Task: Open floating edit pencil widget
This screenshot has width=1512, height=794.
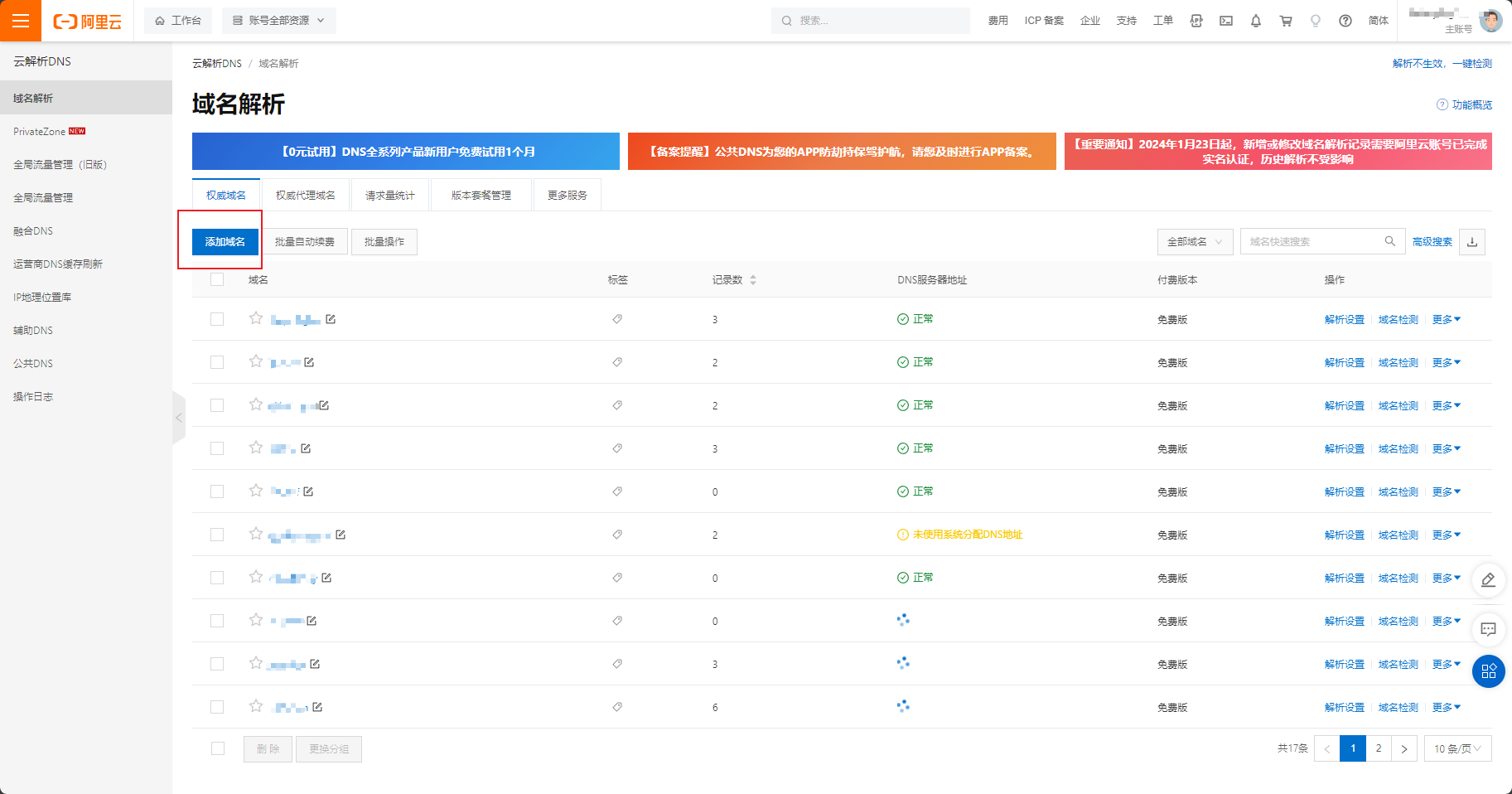Action: click(1488, 580)
